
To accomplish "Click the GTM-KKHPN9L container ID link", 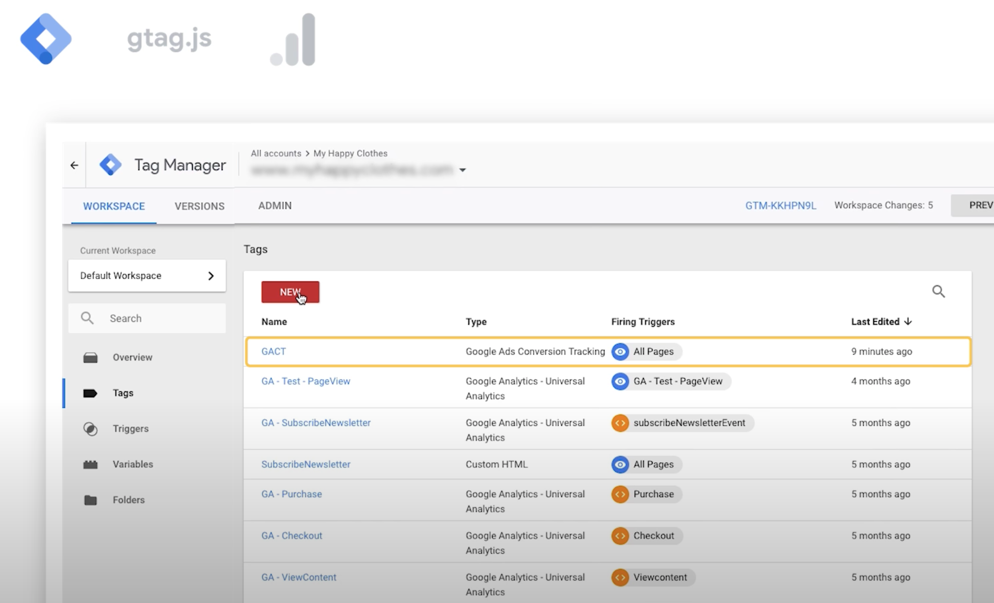I will [x=781, y=205].
